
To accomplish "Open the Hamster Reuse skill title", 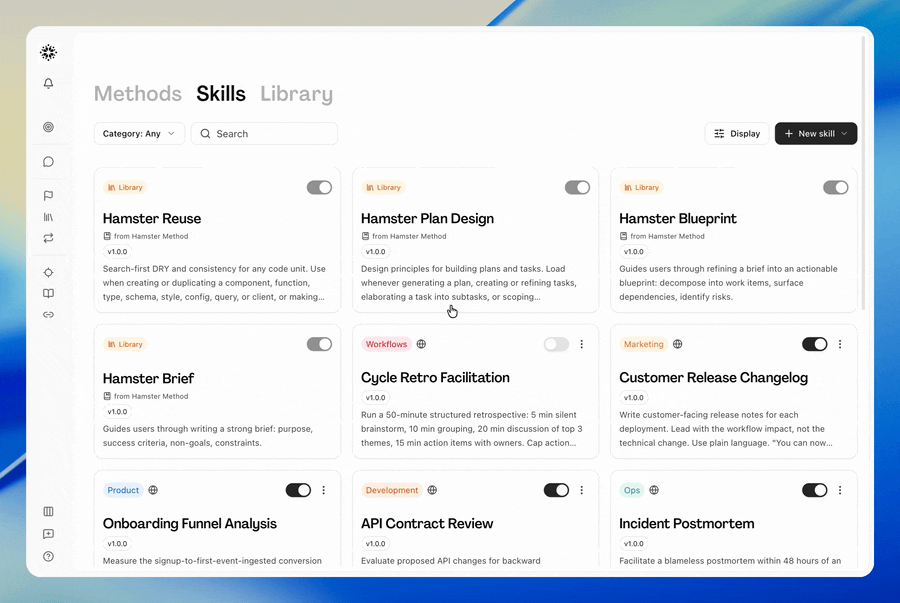I will tap(152, 219).
